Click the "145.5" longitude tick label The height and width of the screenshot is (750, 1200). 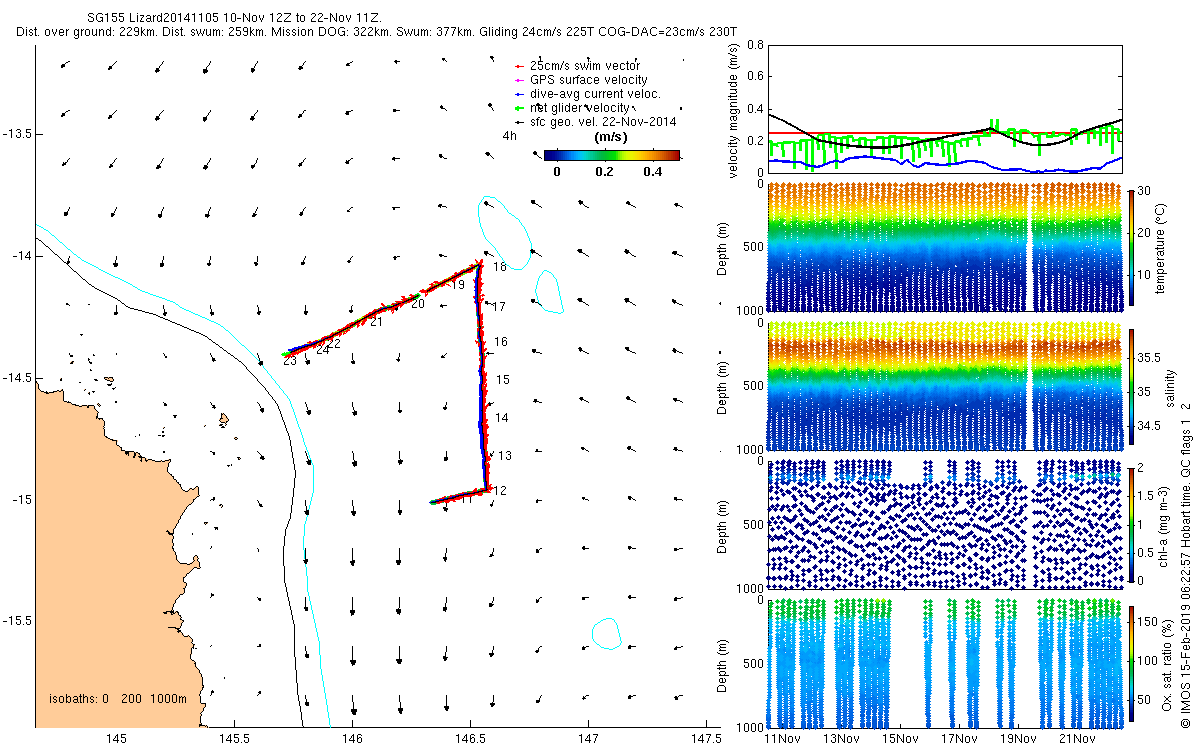click(234, 739)
